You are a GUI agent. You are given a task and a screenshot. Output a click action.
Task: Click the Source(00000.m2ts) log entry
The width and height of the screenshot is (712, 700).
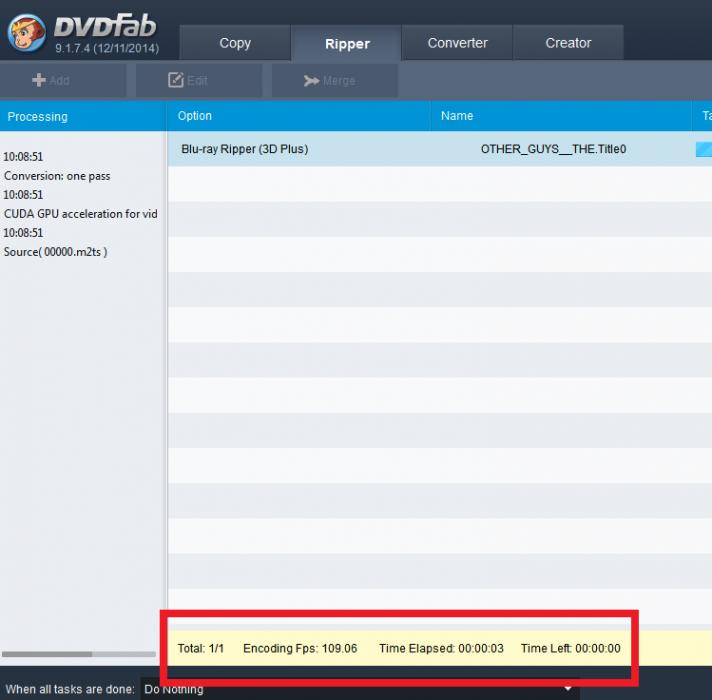[x=56, y=252]
